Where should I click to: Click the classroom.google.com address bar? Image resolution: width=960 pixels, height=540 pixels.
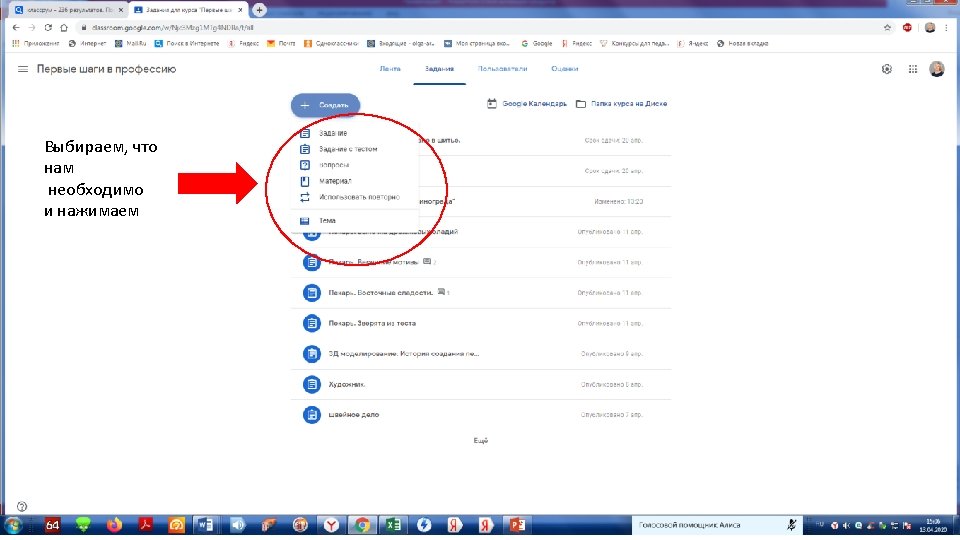[478, 28]
